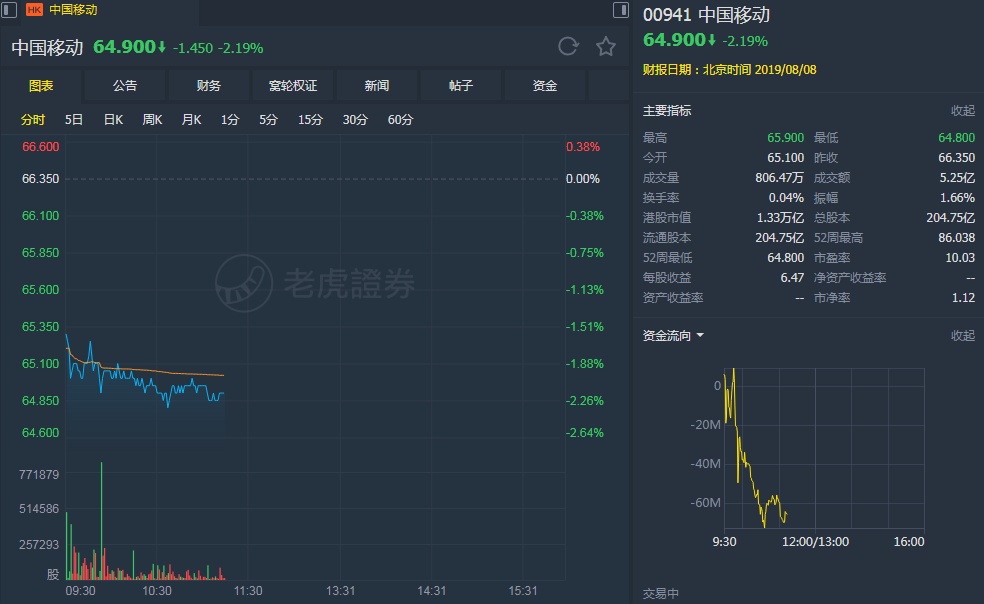Toggle the right sidebar panel icon
This screenshot has height=604, width=984.
coord(621,9)
